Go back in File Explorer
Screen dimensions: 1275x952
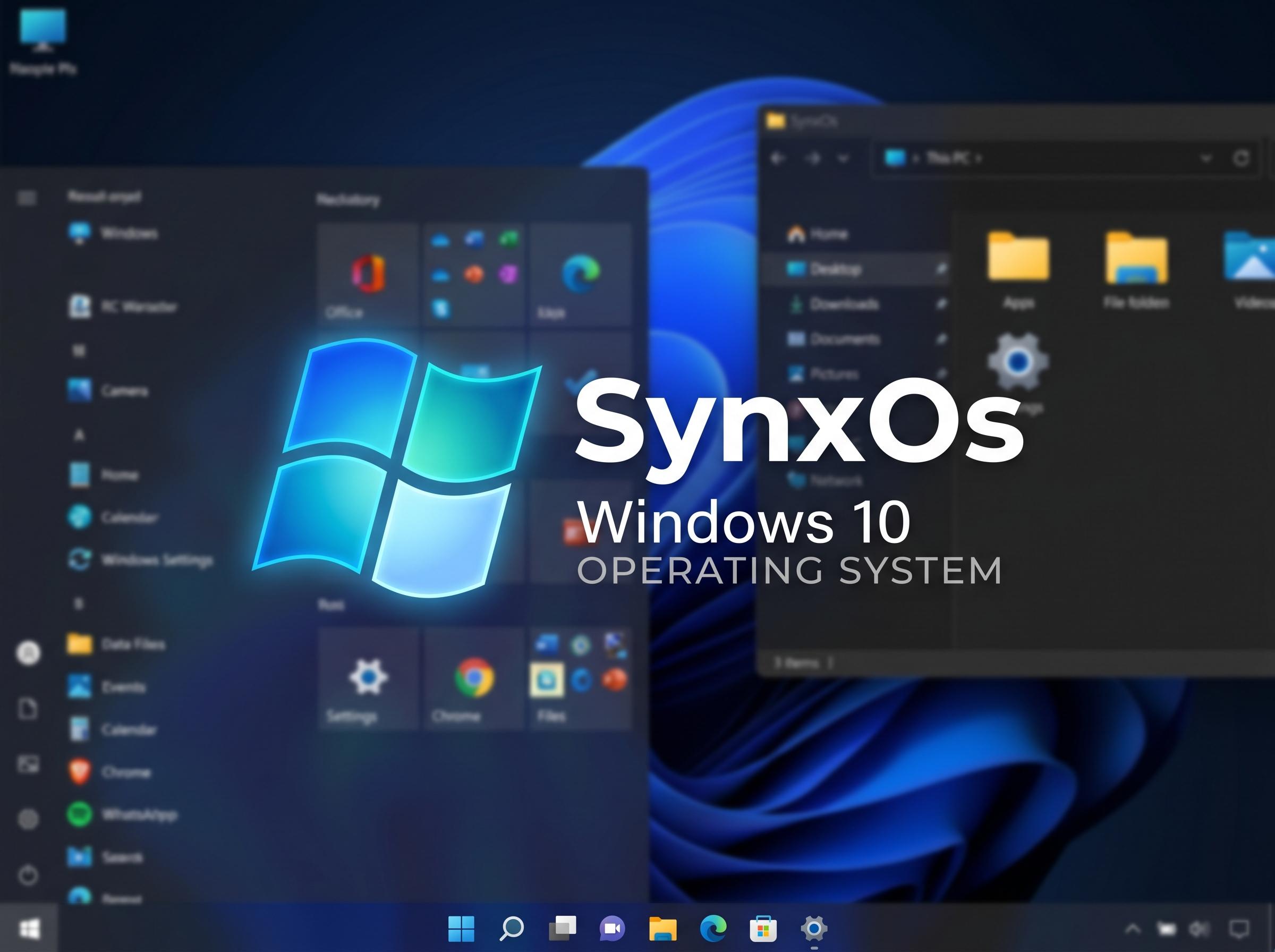pyautogui.click(x=778, y=158)
